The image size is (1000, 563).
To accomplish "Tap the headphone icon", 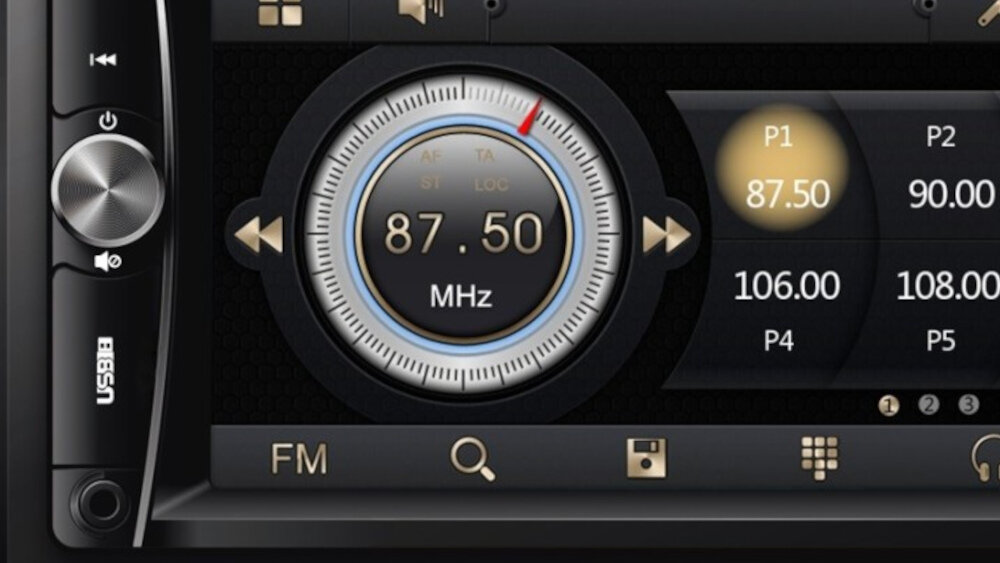I will pos(985,458).
